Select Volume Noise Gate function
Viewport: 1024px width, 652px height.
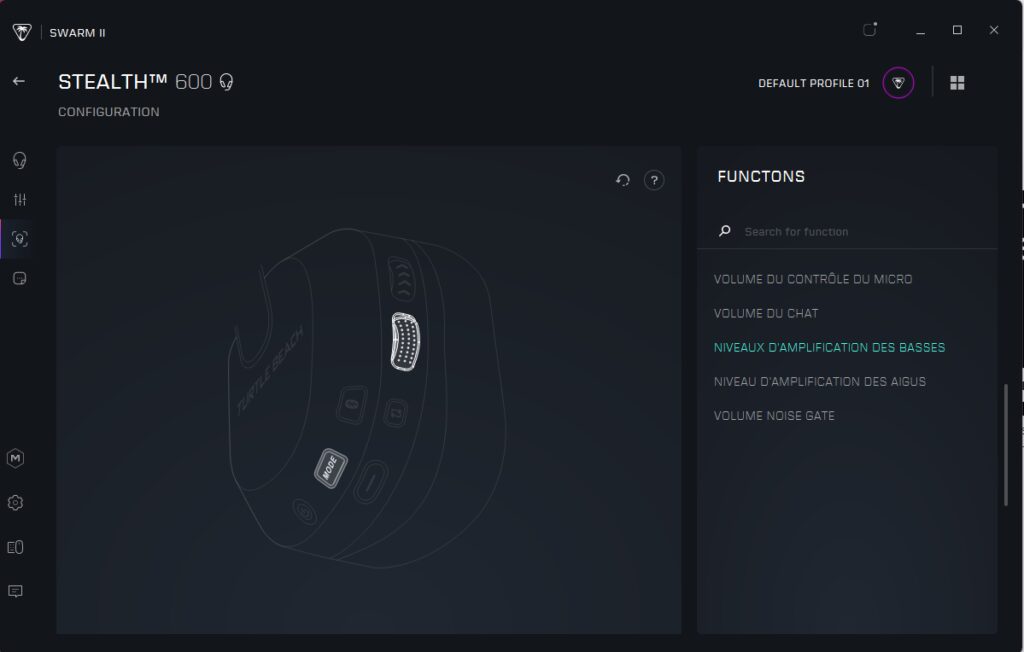pos(774,415)
